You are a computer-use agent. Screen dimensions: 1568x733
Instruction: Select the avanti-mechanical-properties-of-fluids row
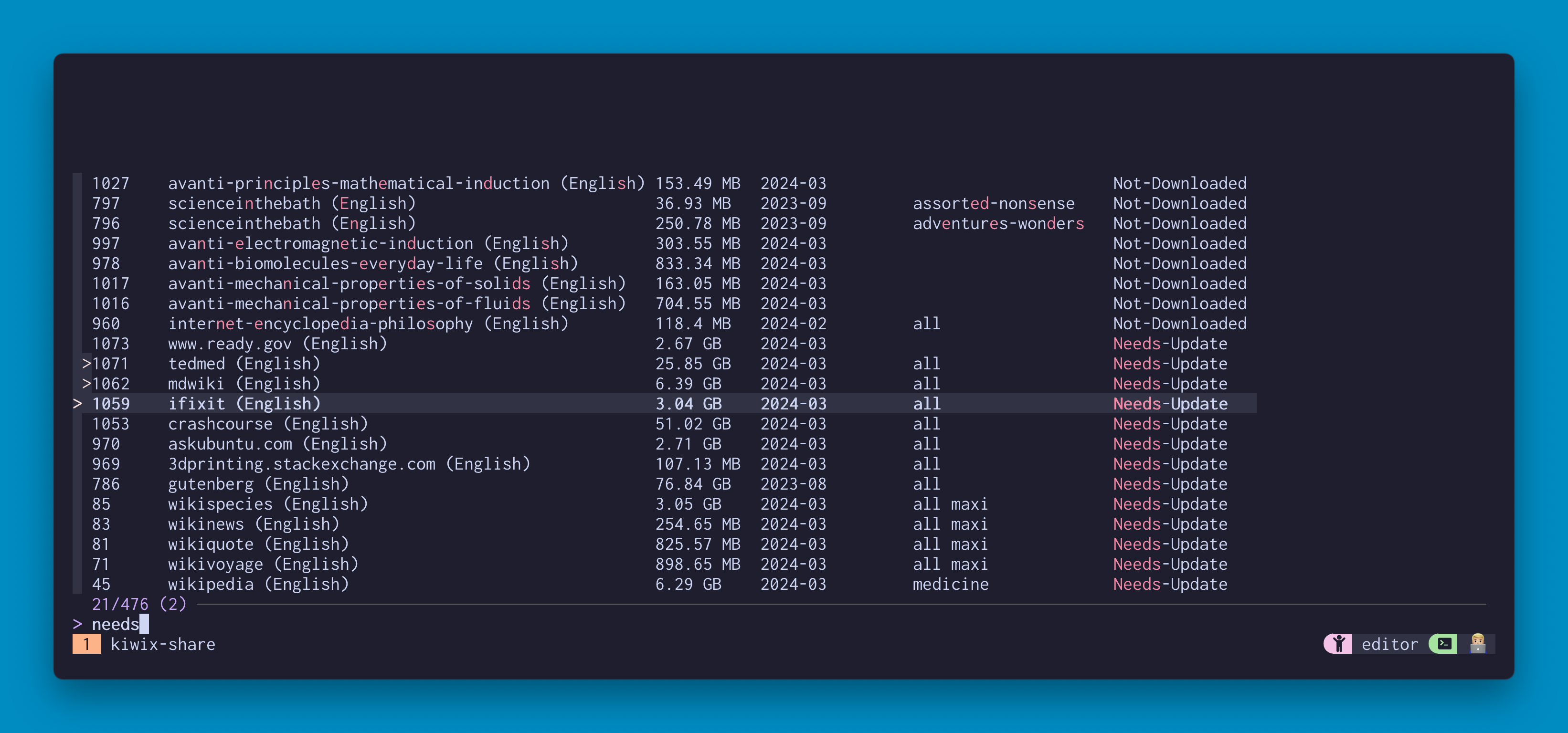[665, 304]
